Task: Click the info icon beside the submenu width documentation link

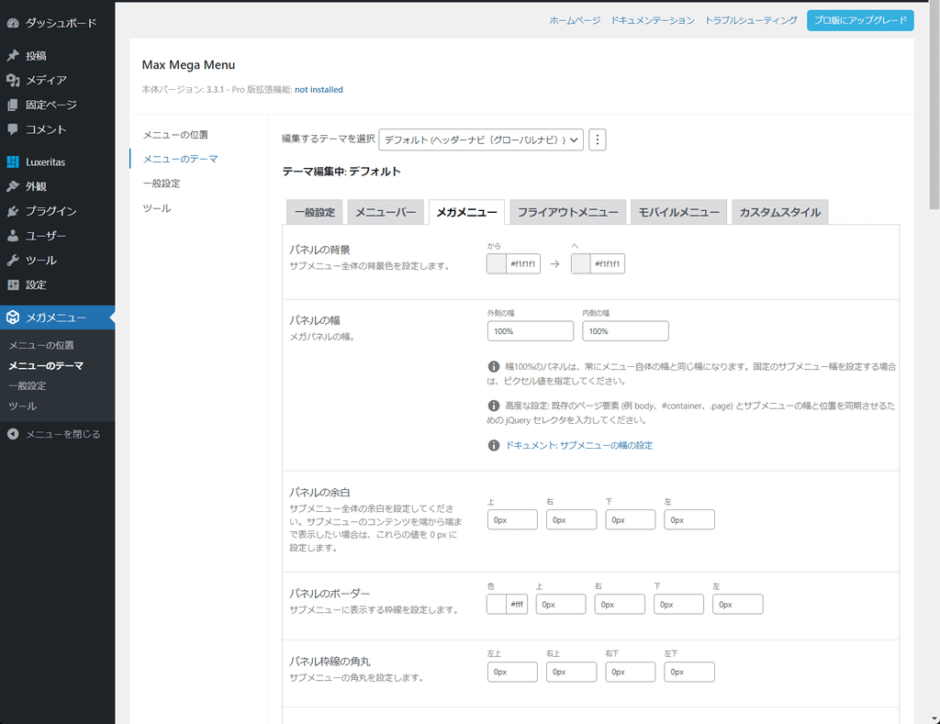Action: (493, 445)
